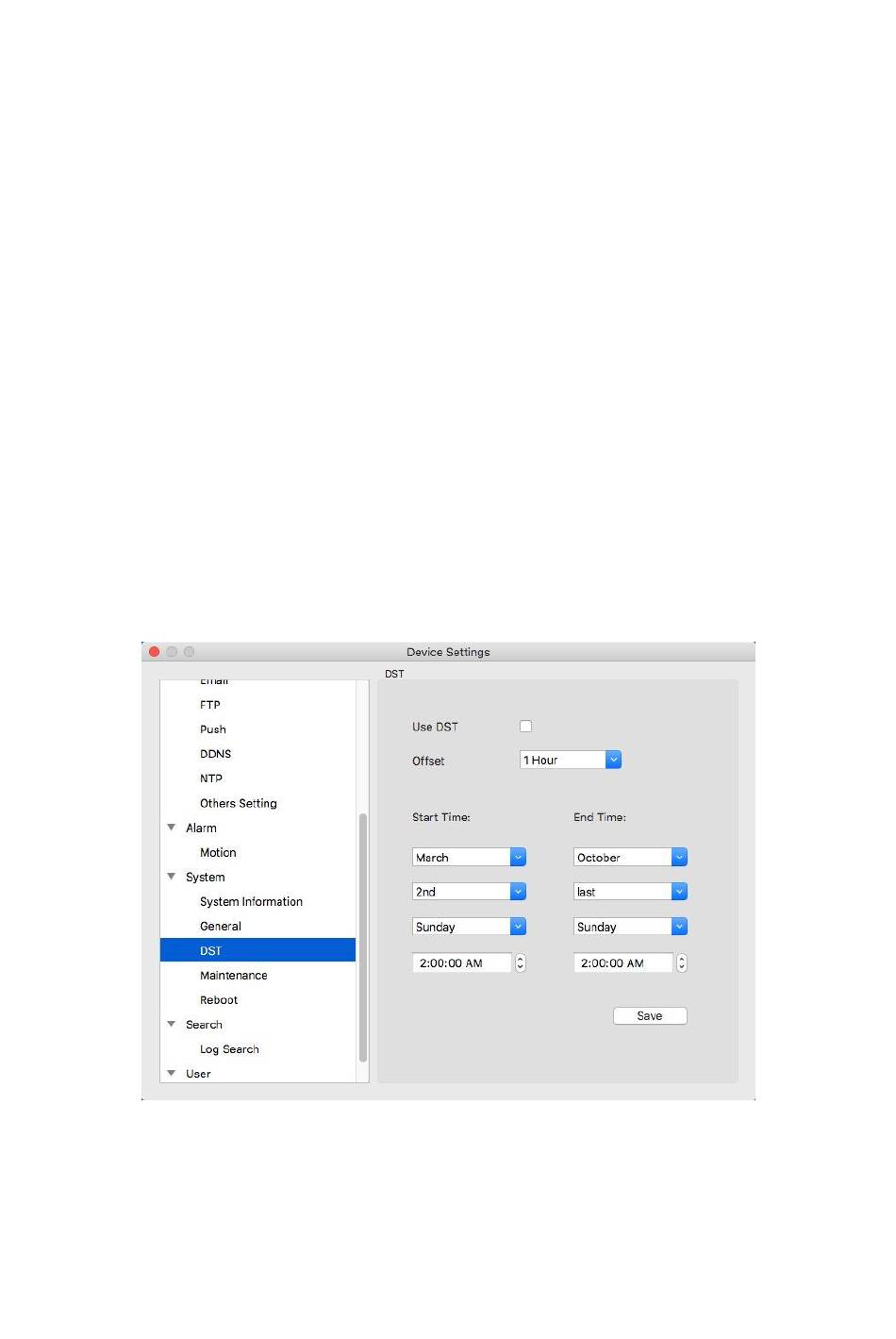The width and height of the screenshot is (896, 1339).
Task: Open the End Time last week dropdown
Action: pyautogui.click(x=630, y=891)
